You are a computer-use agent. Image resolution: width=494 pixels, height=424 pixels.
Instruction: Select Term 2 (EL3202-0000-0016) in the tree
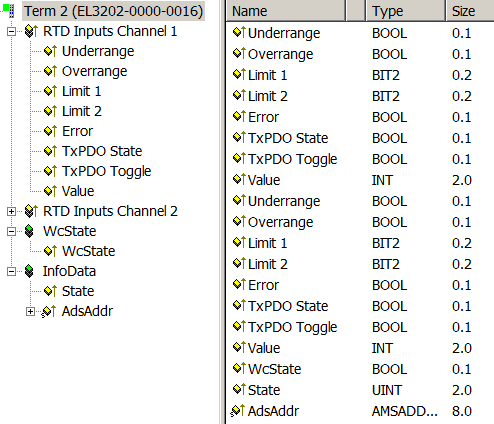[114, 11]
